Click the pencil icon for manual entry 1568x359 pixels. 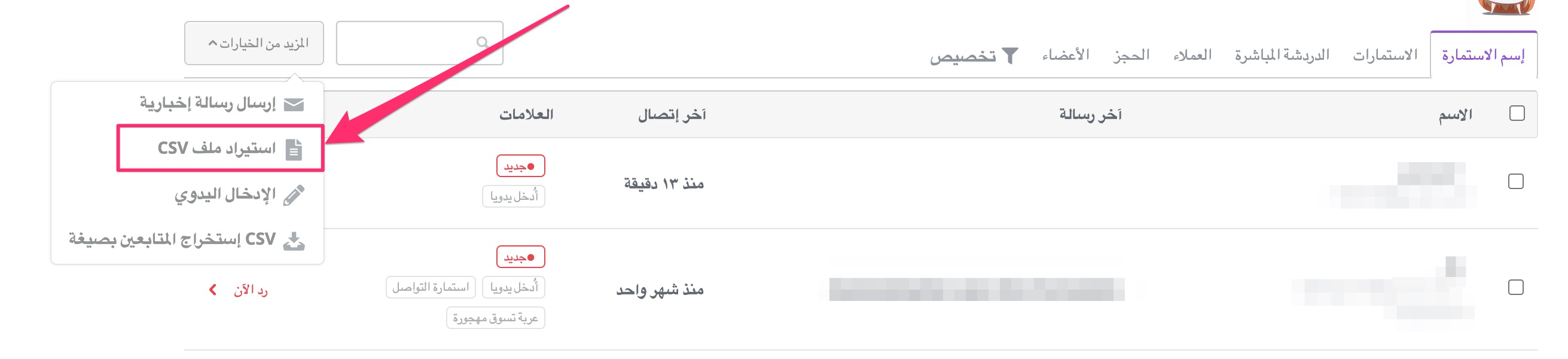point(294,195)
